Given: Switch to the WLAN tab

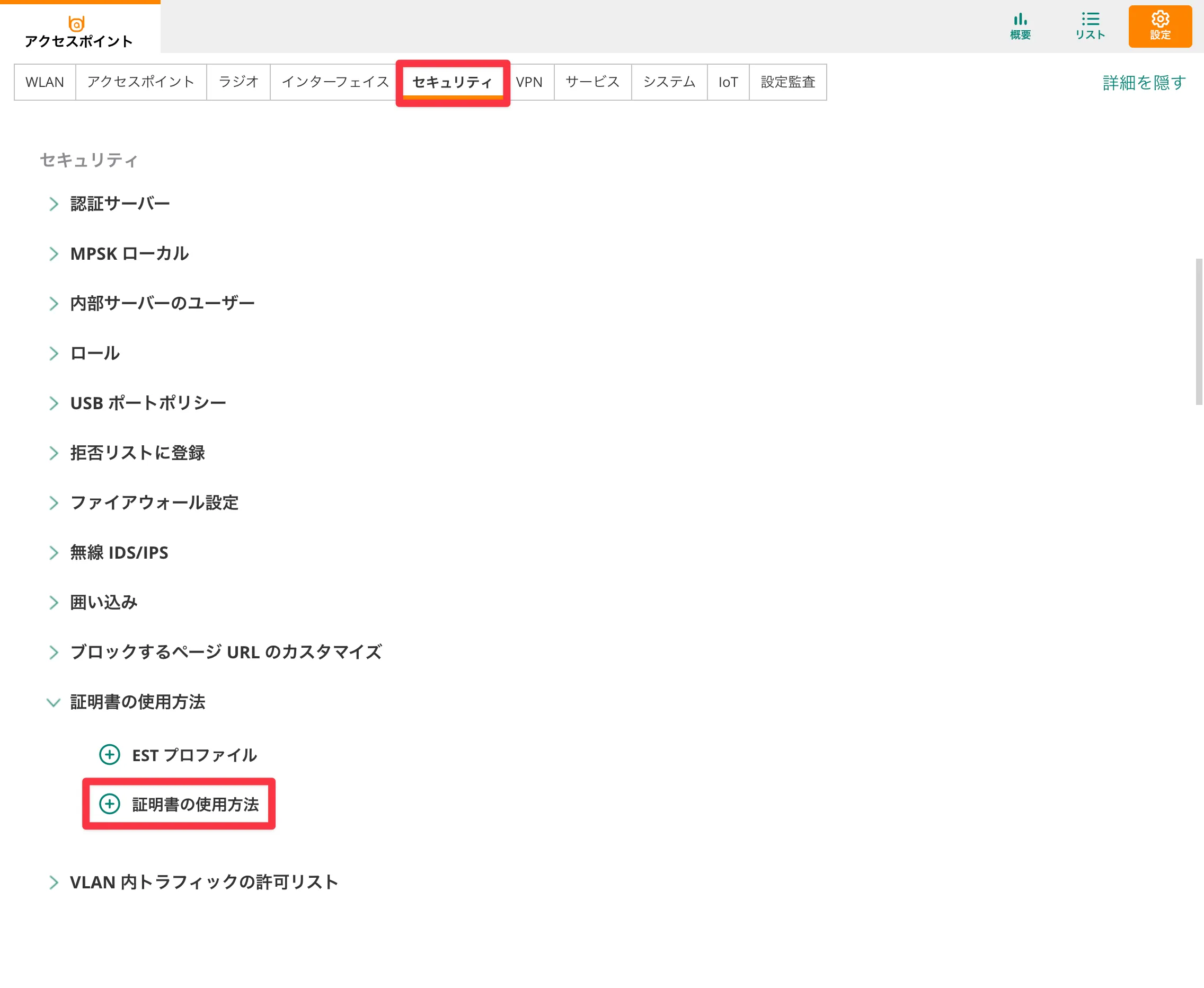Looking at the screenshot, I should [45, 82].
